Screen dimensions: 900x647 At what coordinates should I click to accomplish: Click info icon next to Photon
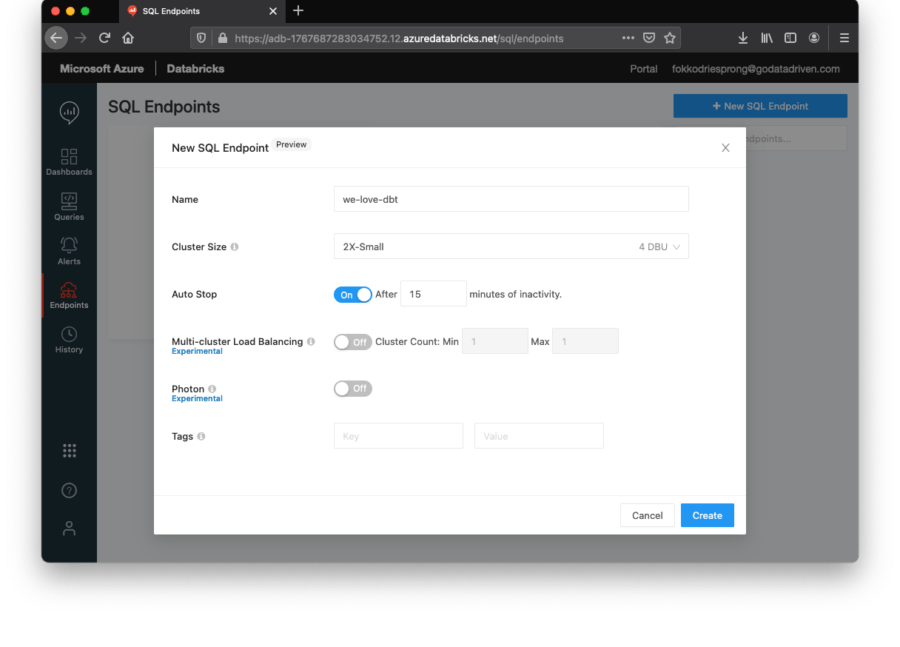pos(212,389)
